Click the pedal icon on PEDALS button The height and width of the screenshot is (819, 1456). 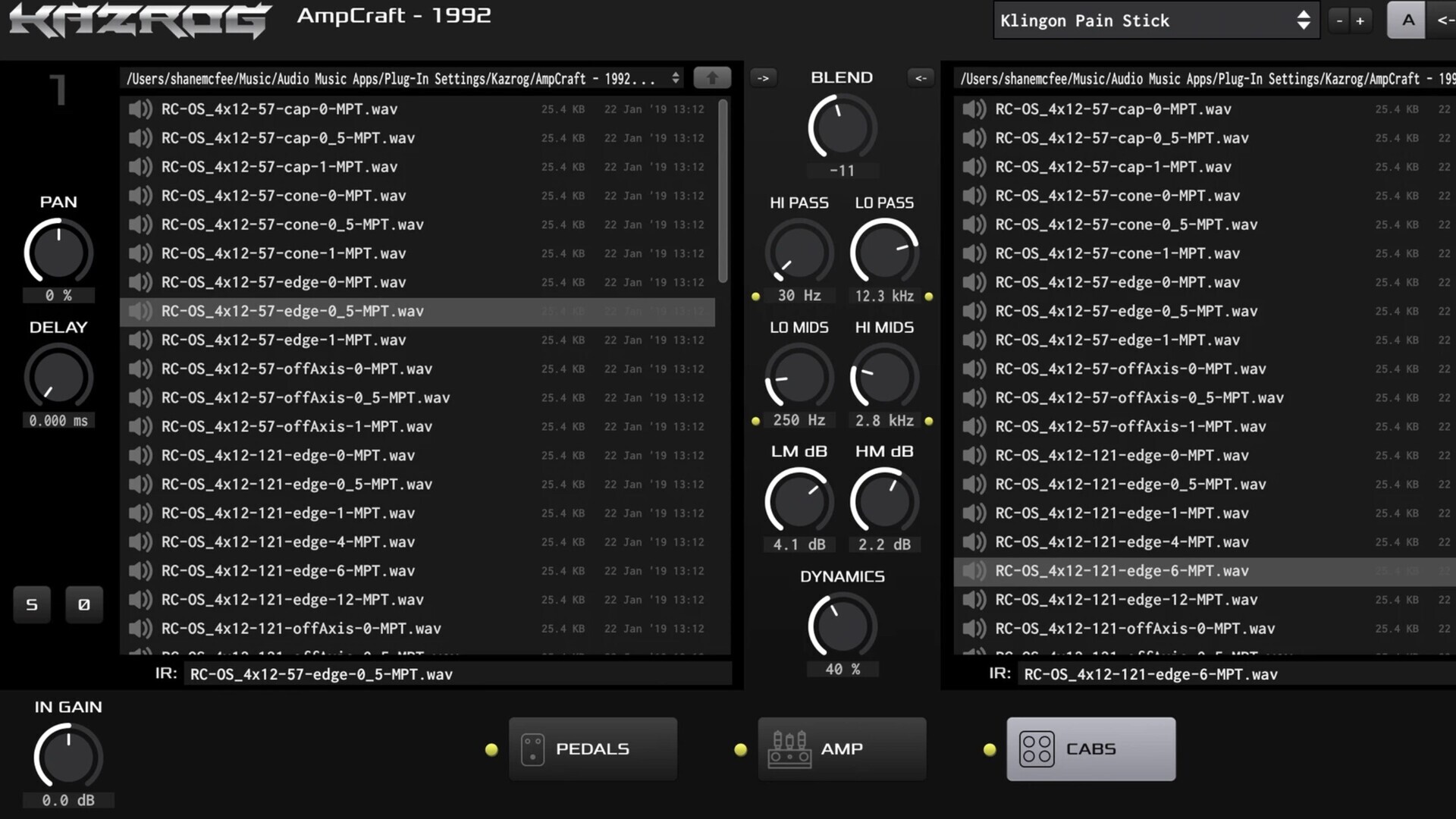click(x=532, y=749)
